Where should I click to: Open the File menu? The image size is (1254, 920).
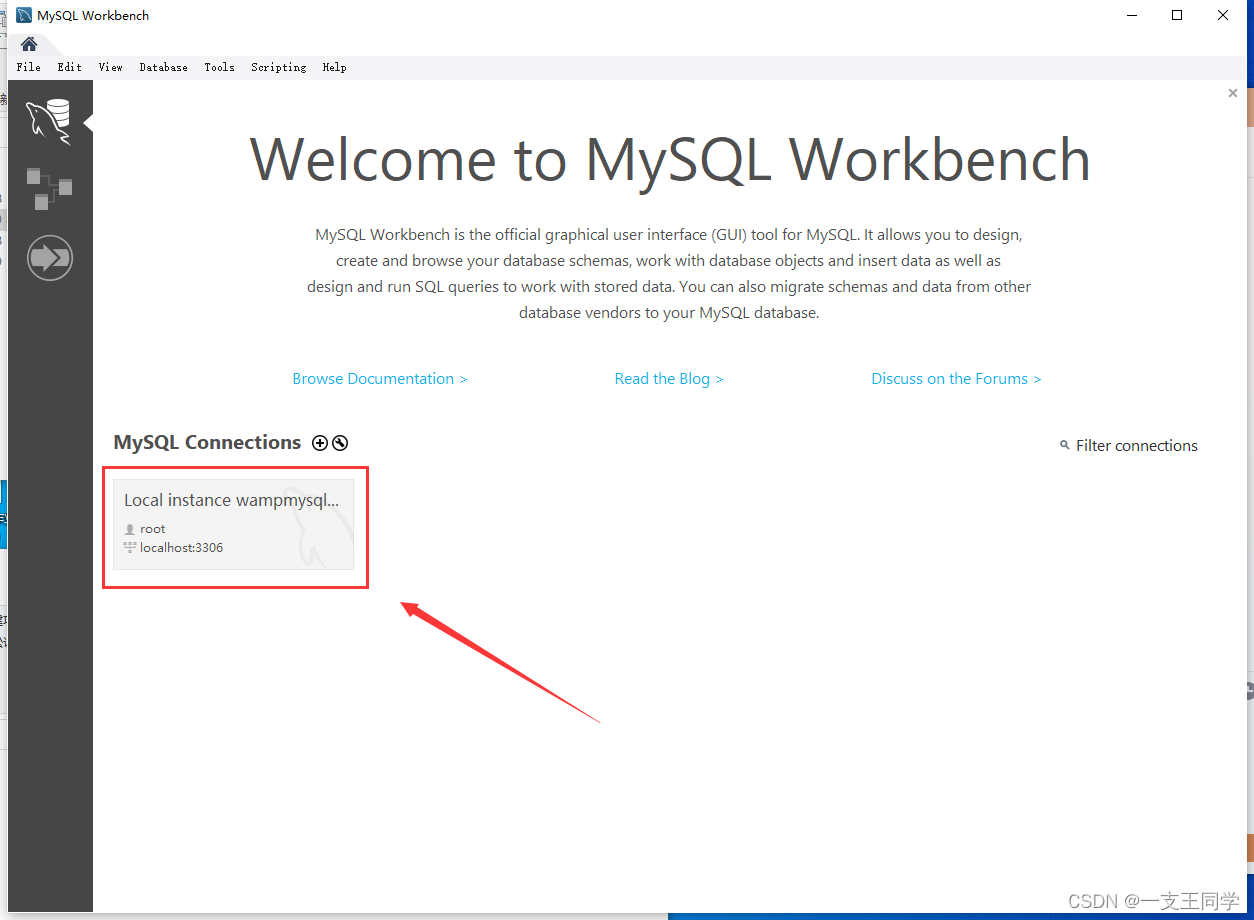point(28,67)
